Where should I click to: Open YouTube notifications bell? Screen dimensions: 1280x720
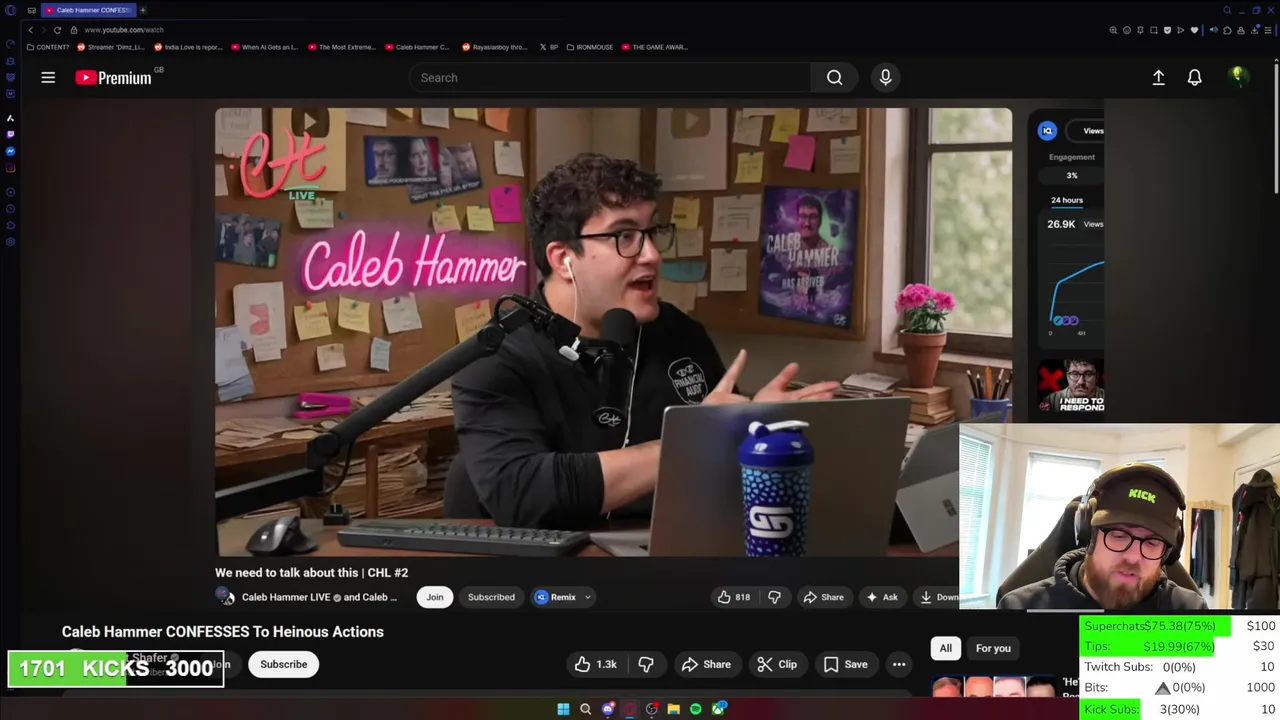[1194, 77]
